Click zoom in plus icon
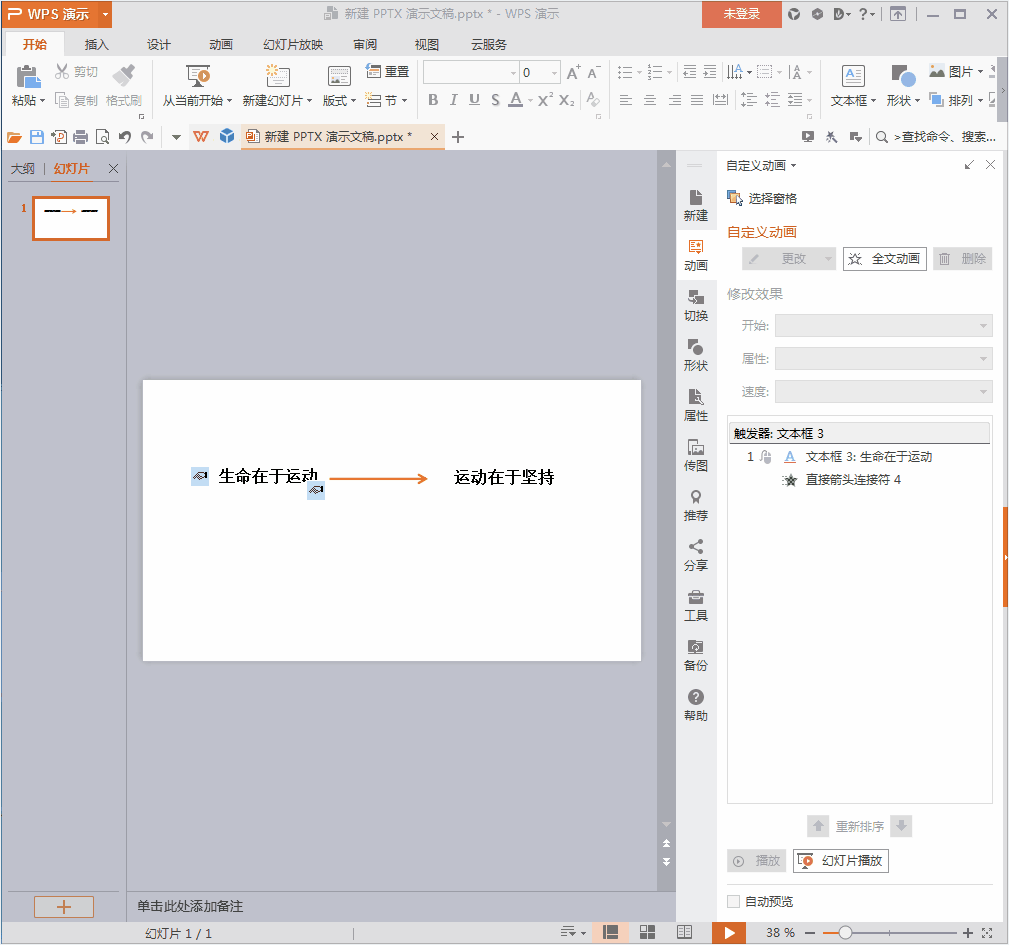 (x=967, y=933)
